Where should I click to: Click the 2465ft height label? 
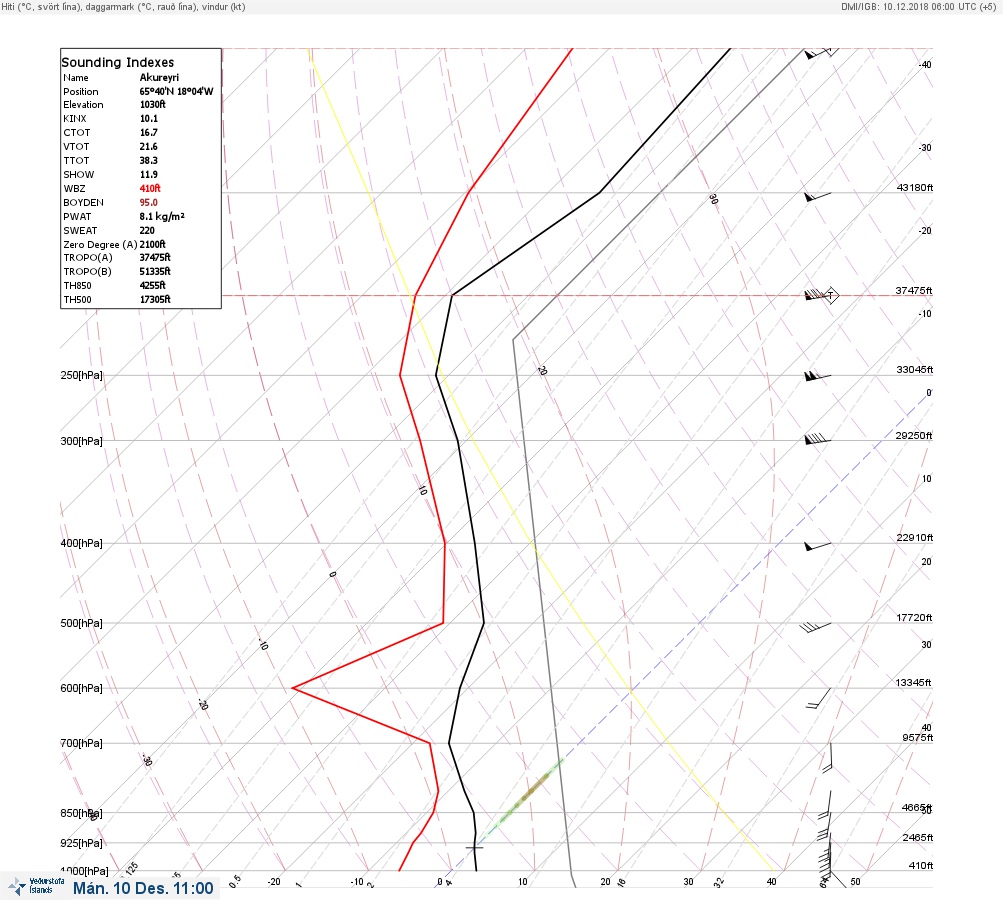(917, 837)
